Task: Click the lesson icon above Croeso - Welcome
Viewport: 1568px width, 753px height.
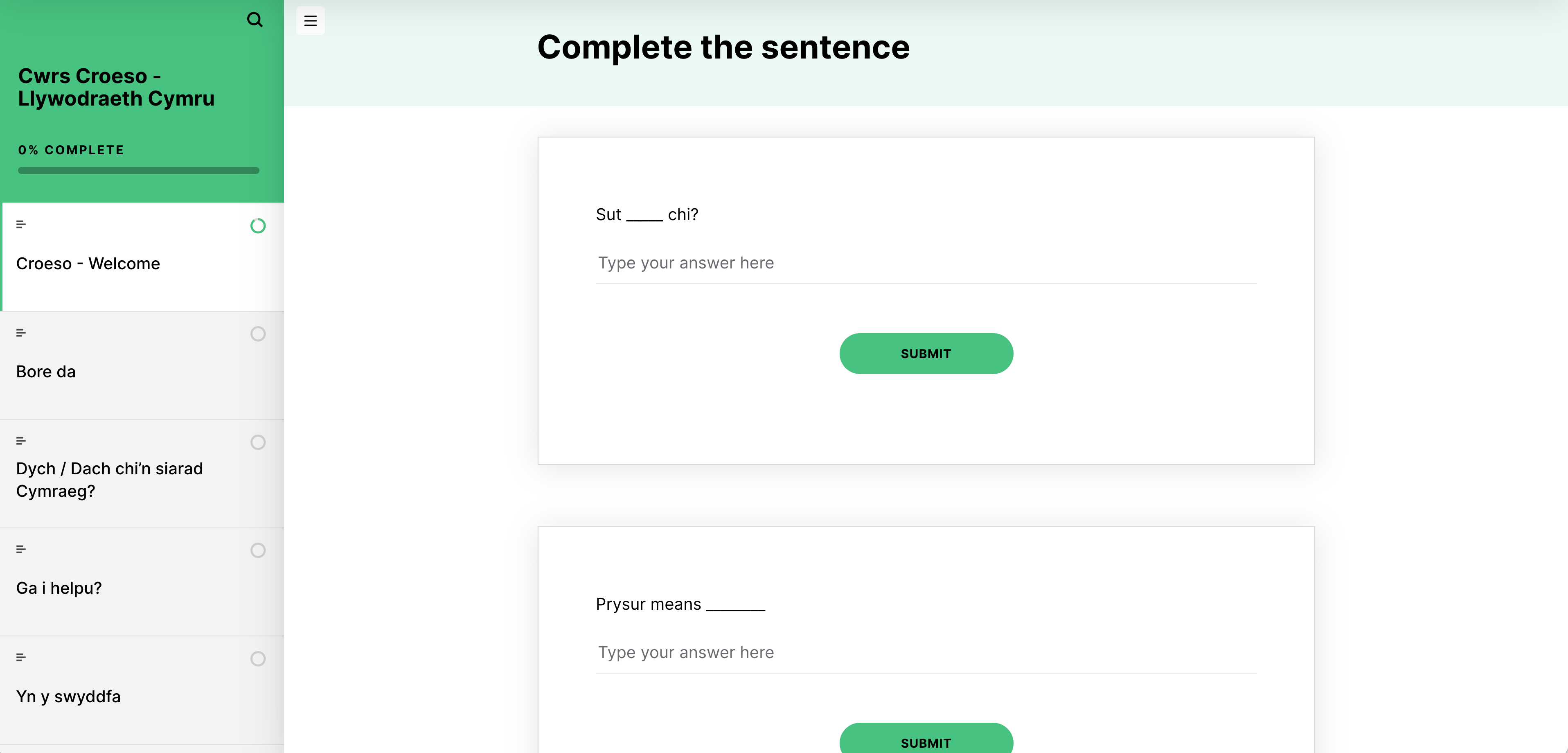Action: pos(21,225)
